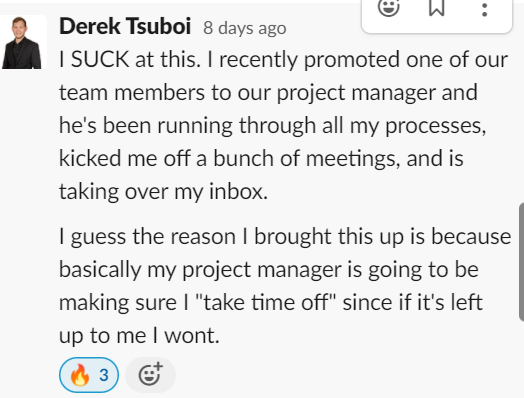The height and width of the screenshot is (398, 524).
Task: Open the '8 days ago' timestamp link
Action: [245, 28]
